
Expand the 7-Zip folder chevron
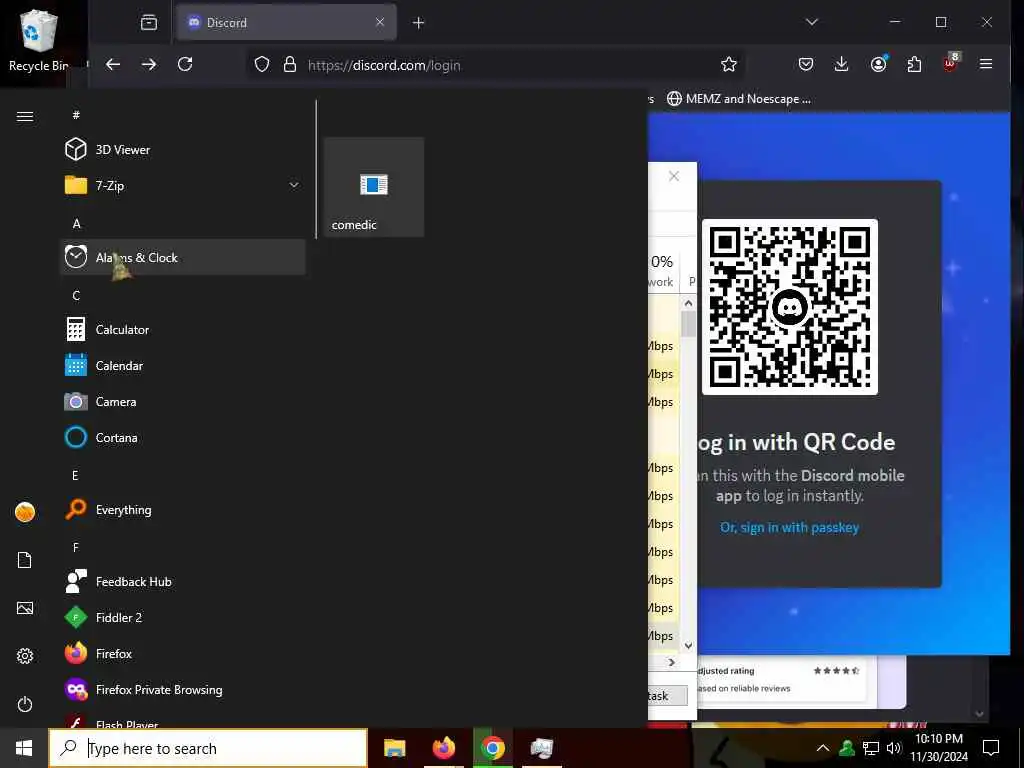(294, 185)
